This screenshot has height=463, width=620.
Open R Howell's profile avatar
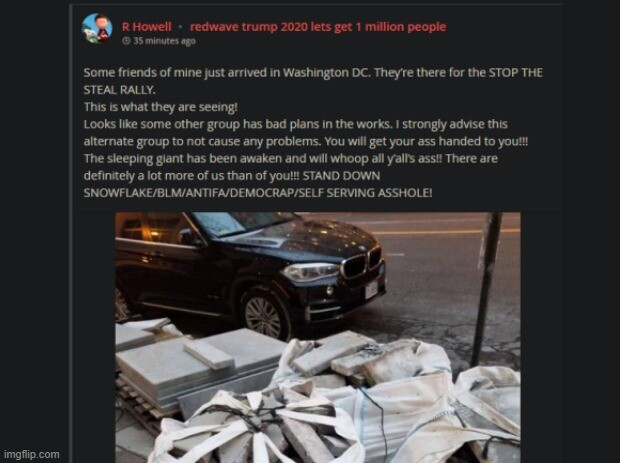tap(97, 29)
